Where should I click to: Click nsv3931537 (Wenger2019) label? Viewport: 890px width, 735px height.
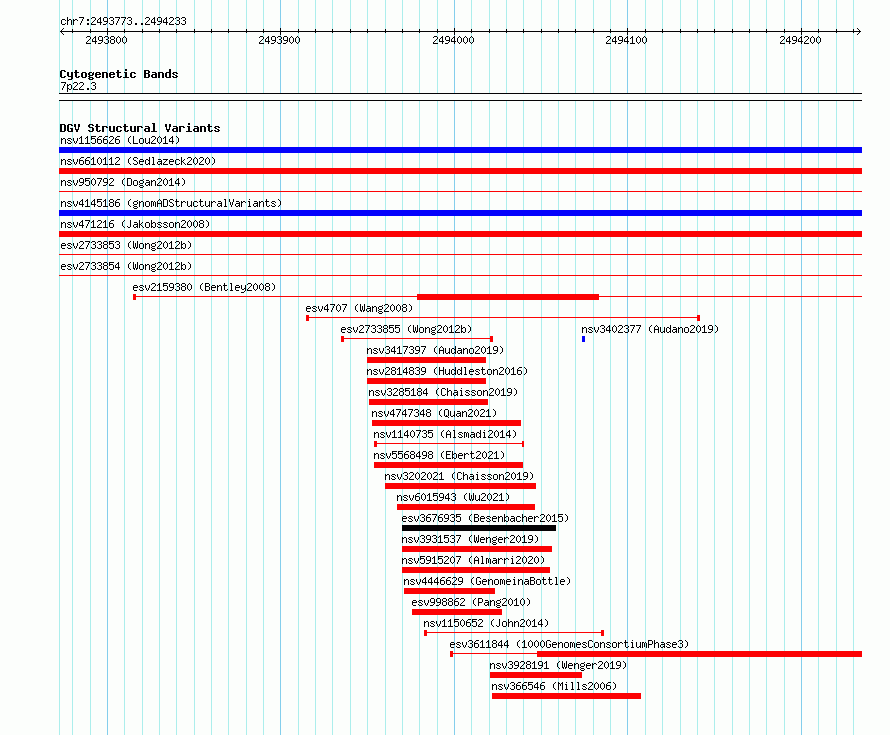point(470,539)
